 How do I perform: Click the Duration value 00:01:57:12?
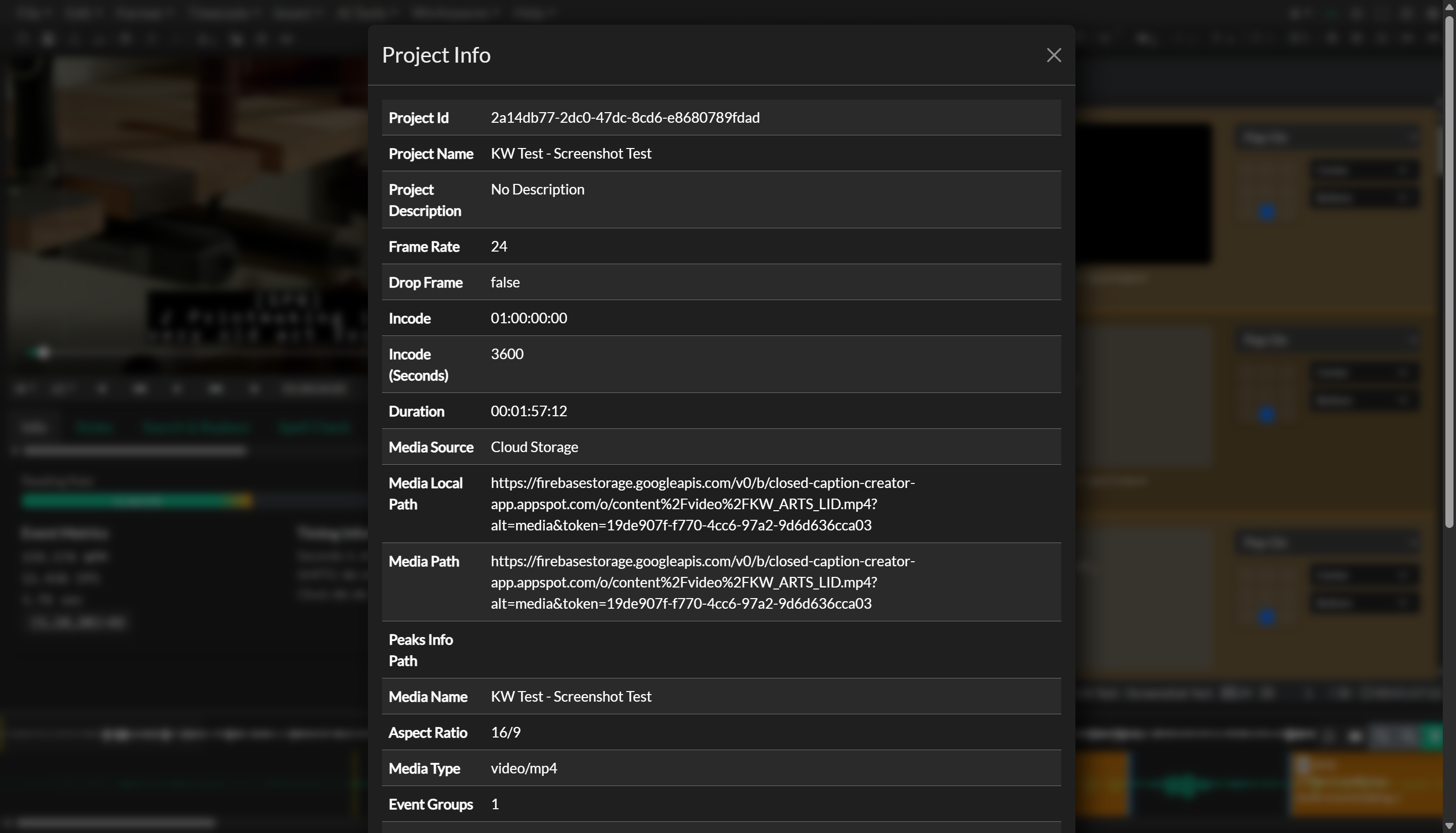tap(528, 411)
